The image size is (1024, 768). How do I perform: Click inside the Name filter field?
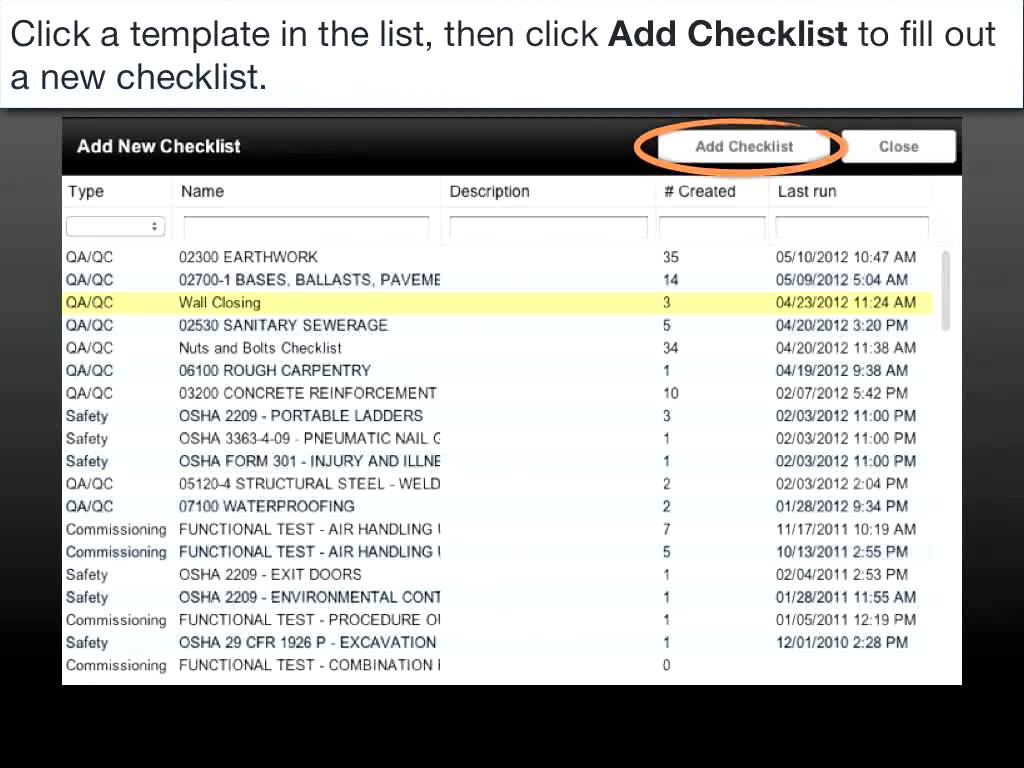tap(305, 226)
